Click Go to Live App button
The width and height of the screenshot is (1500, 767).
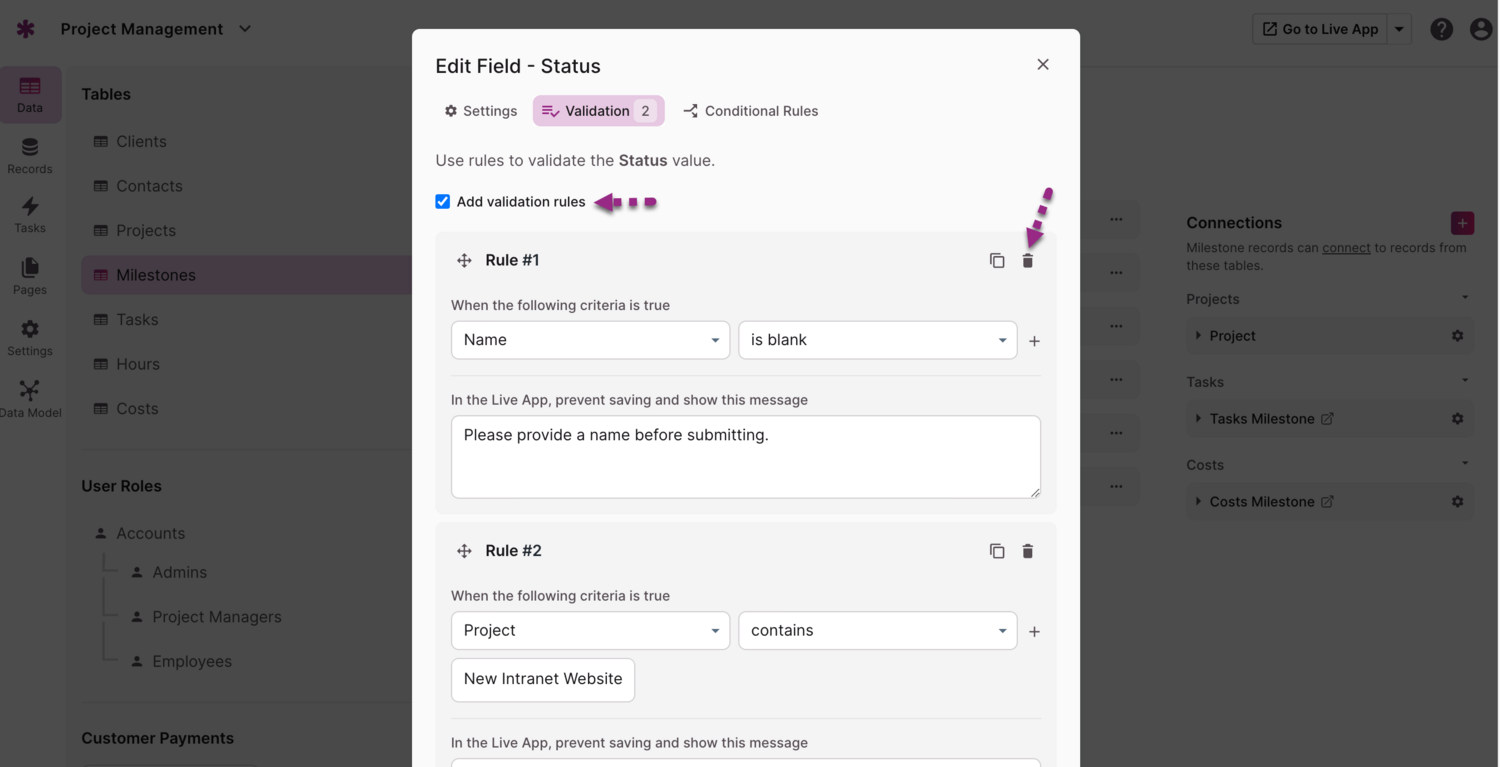(x=1320, y=29)
